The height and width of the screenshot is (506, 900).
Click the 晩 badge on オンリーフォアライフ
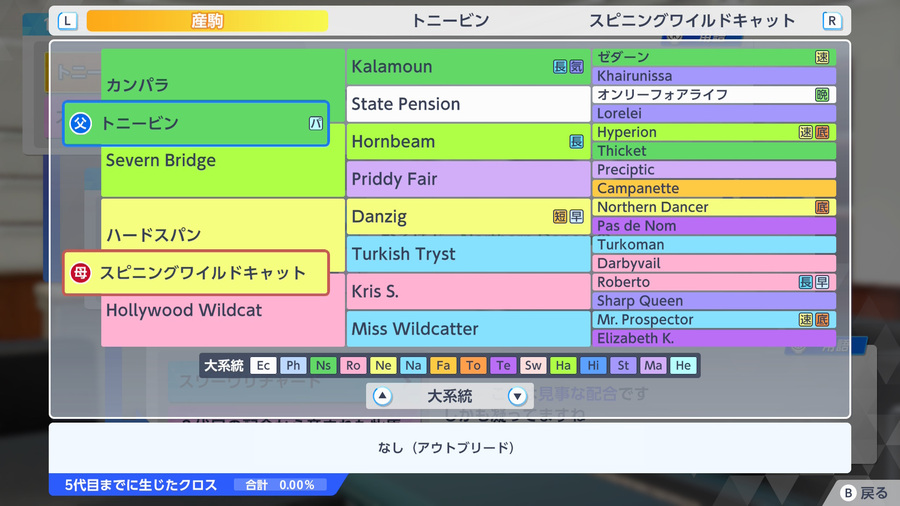point(822,95)
